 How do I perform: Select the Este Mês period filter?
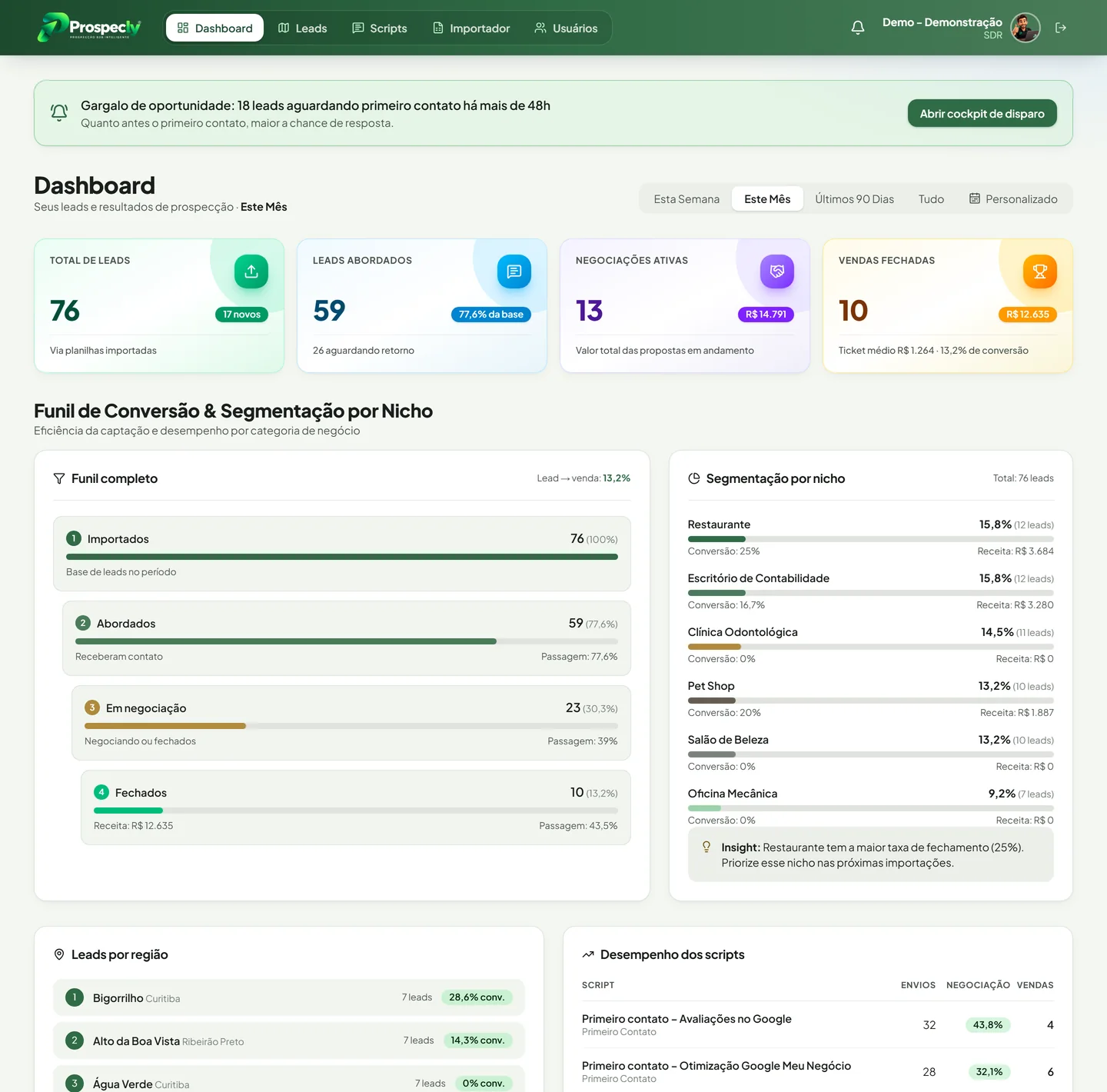pos(767,199)
